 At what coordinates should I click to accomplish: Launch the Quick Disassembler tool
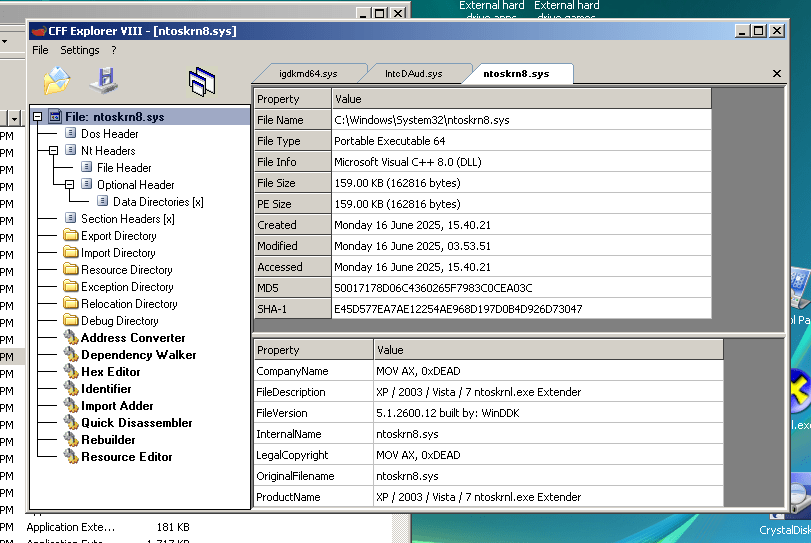tap(136, 423)
